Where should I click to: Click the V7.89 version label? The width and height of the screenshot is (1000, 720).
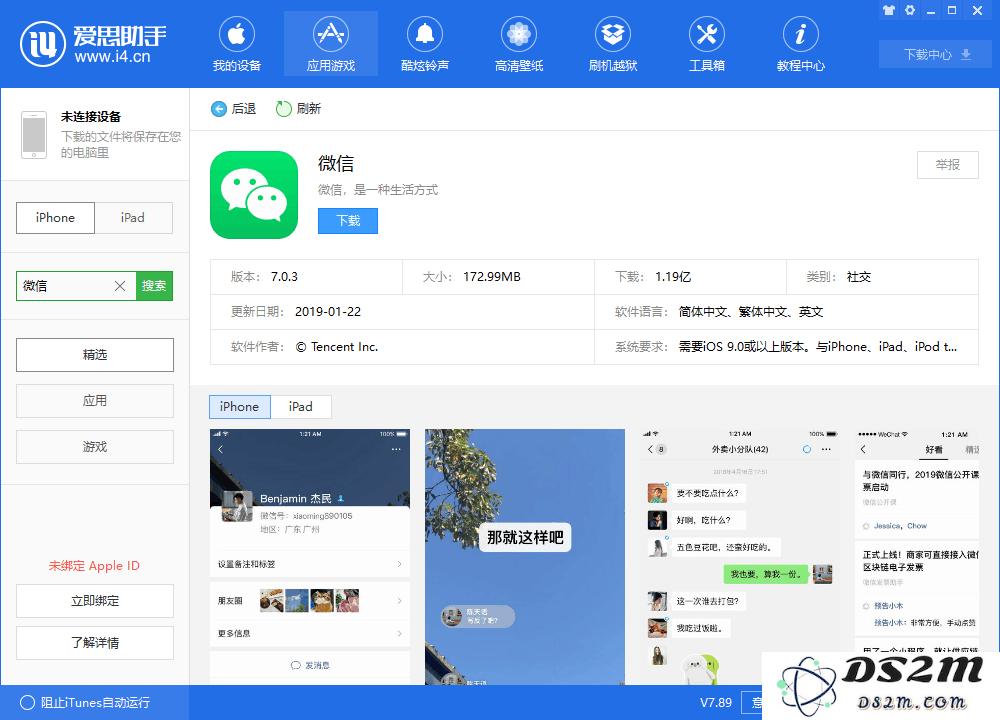pos(716,702)
